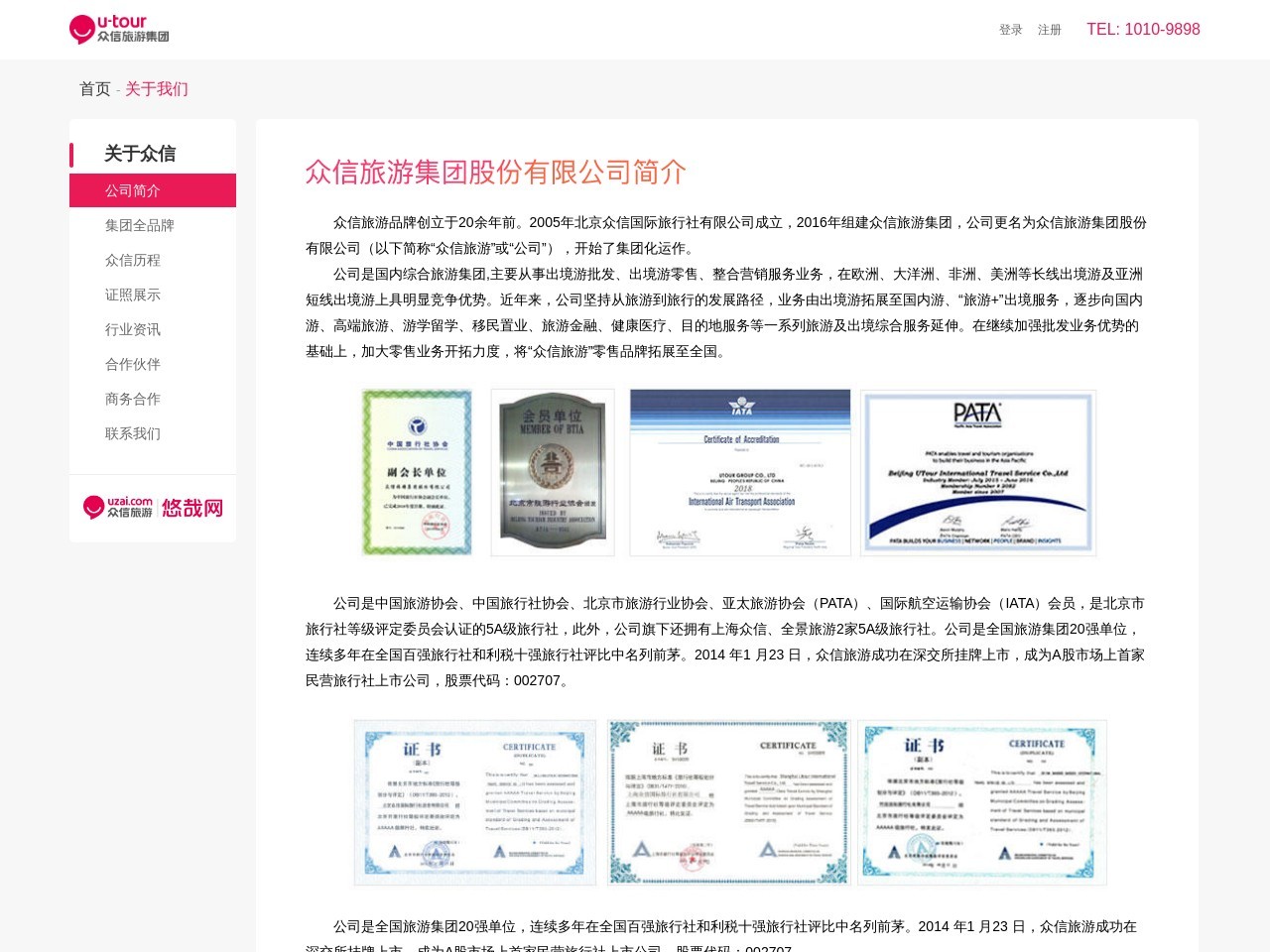Viewport: 1270px width, 952px height.
Task: Click the paragraph starting 公司是中国旅游协会
Action: tap(726, 642)
